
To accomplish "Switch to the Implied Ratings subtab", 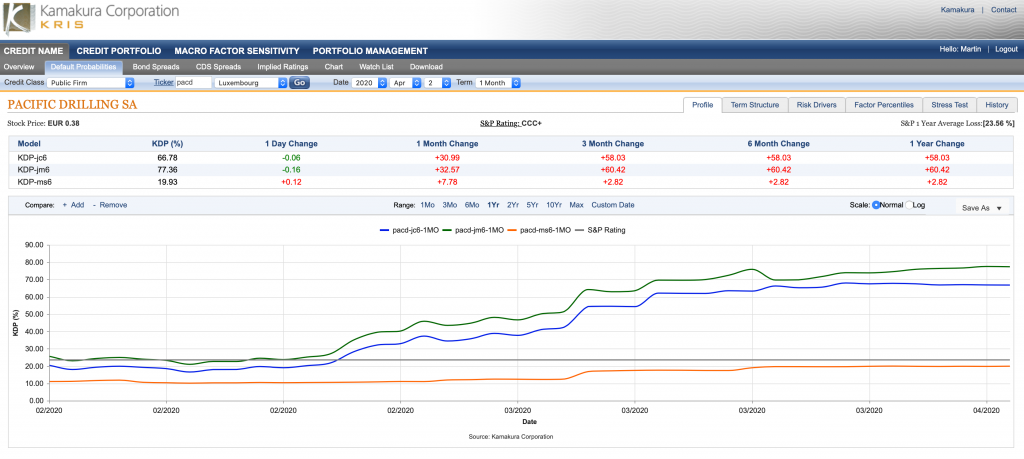I will coord(282,67).
